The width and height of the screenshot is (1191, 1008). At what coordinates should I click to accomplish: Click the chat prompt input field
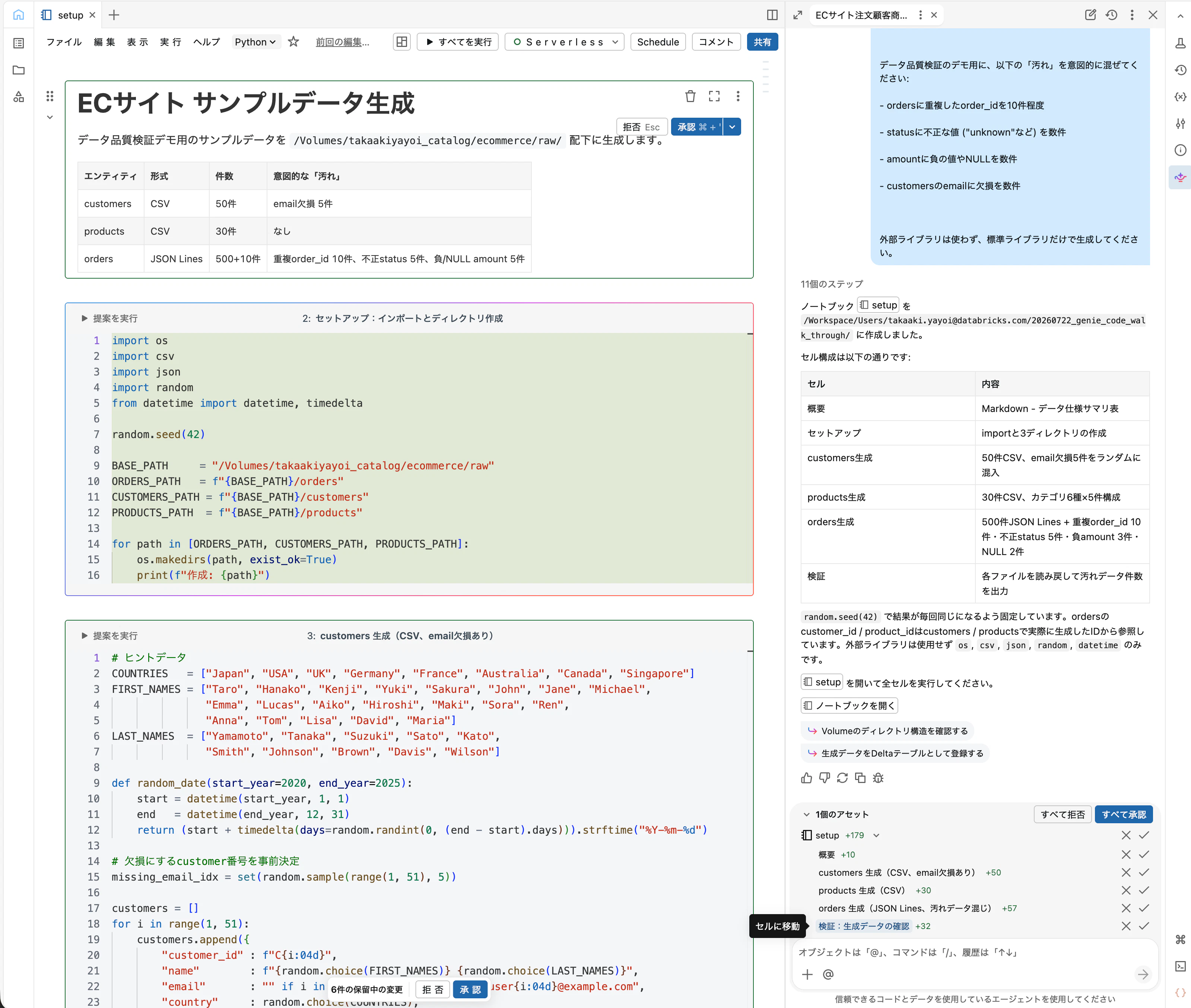(x=975, y=952)
